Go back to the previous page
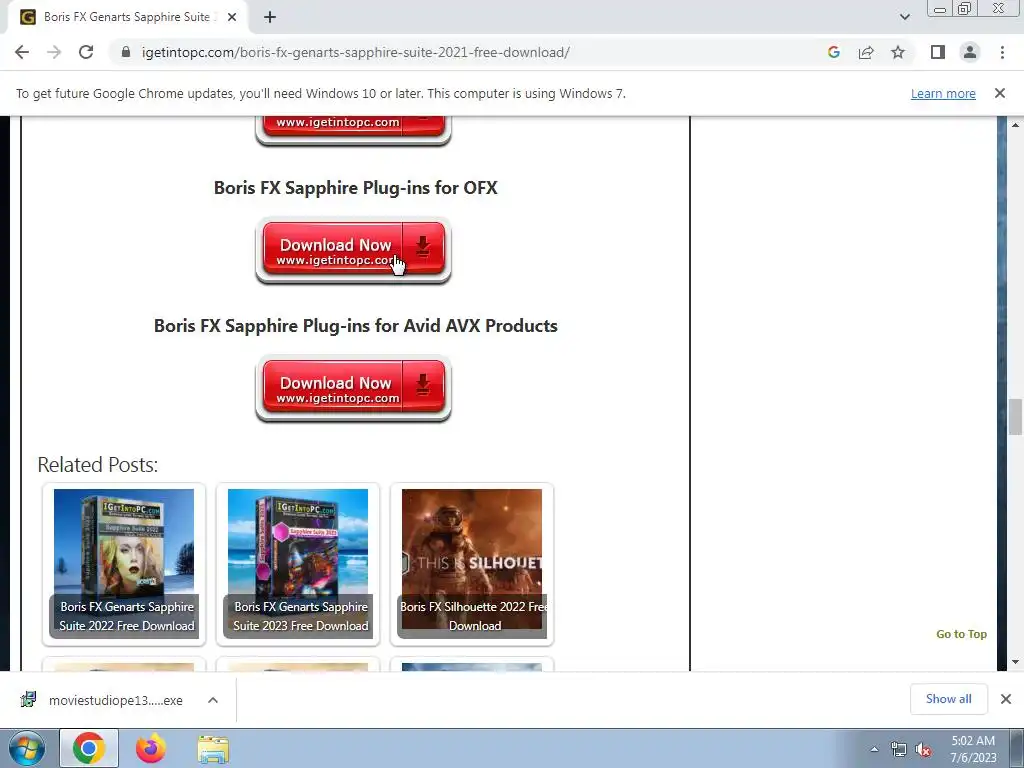The height and width of the screenshot is (768, 1024). [22, 52]
